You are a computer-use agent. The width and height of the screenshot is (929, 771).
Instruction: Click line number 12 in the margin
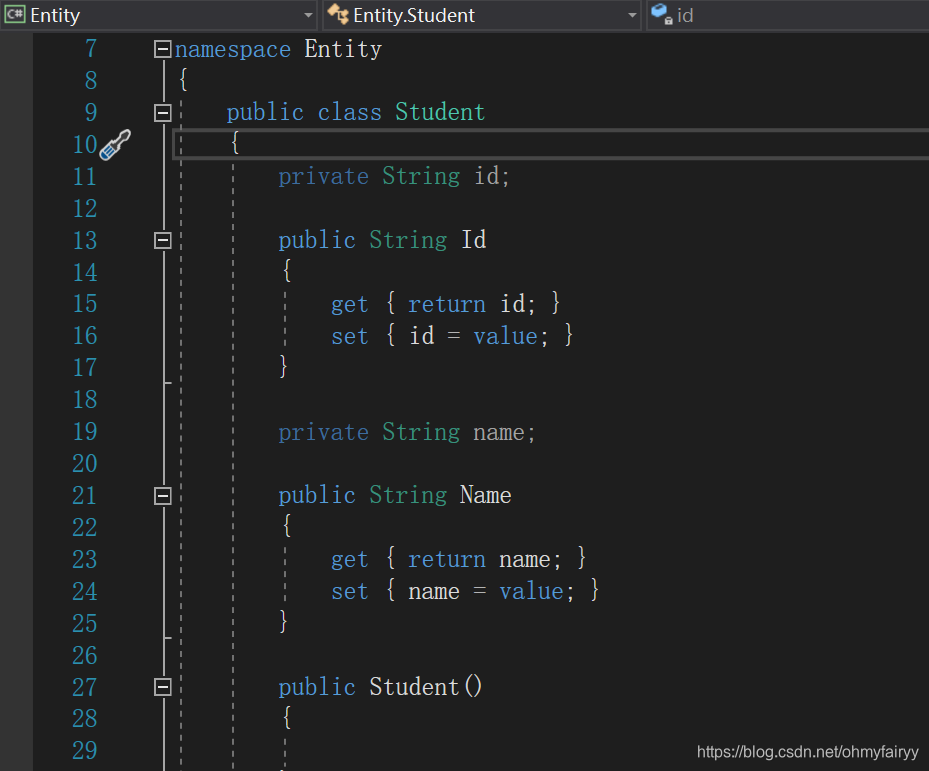pyautogui.click(x=85, y=209)
